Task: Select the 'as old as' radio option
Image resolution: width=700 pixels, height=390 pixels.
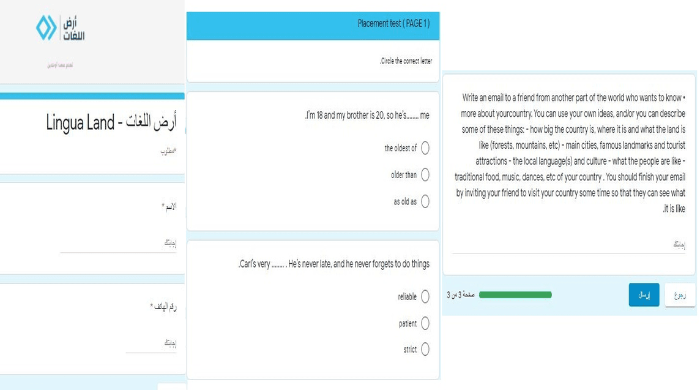Action: pyautogui.click(x=425, y=202)
